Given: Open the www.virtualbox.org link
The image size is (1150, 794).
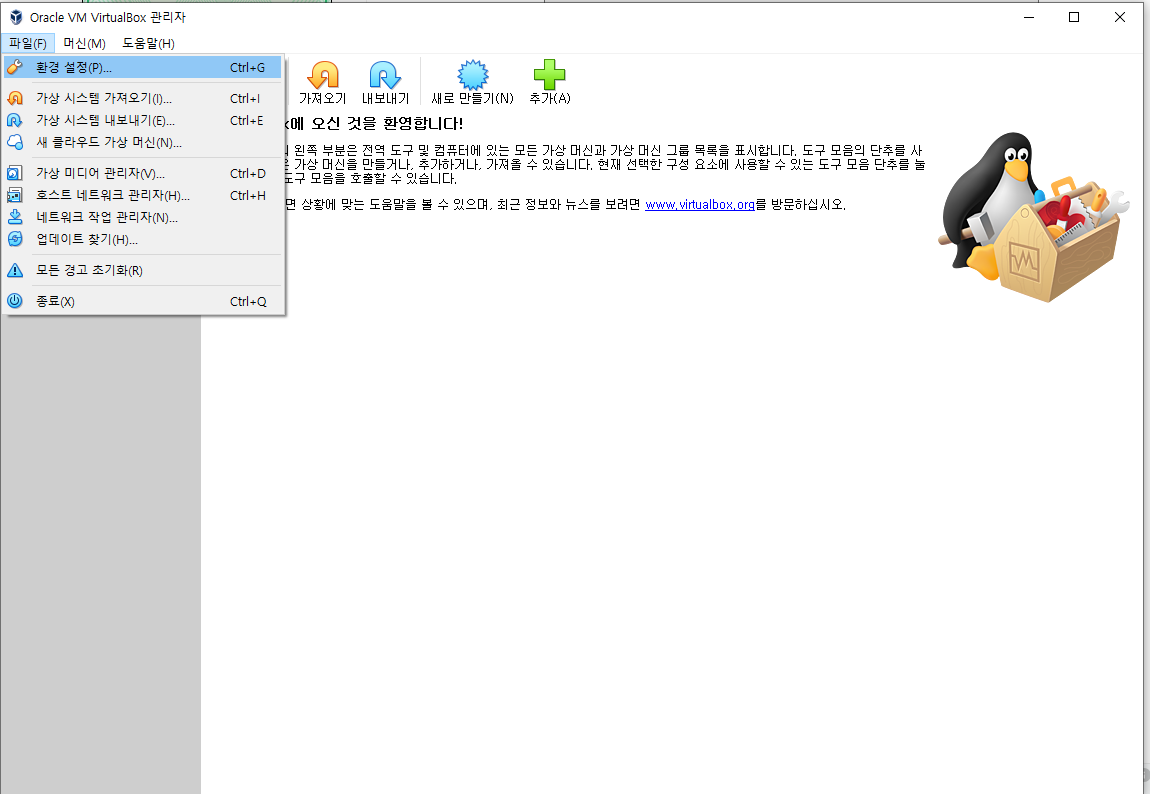Looking at the screenshot, I should (x=700, y=205).
